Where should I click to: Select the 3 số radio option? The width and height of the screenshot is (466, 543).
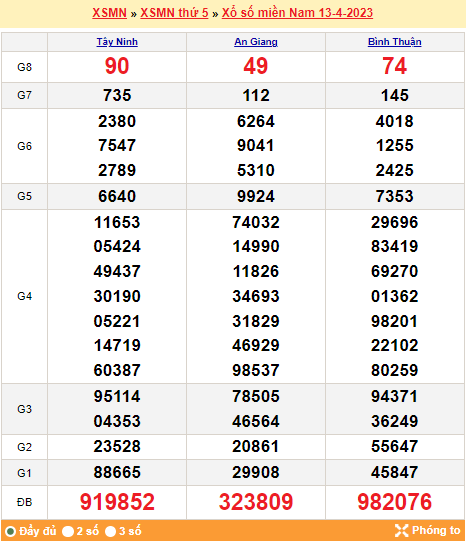pyautogui.click(x=110, y=531)
